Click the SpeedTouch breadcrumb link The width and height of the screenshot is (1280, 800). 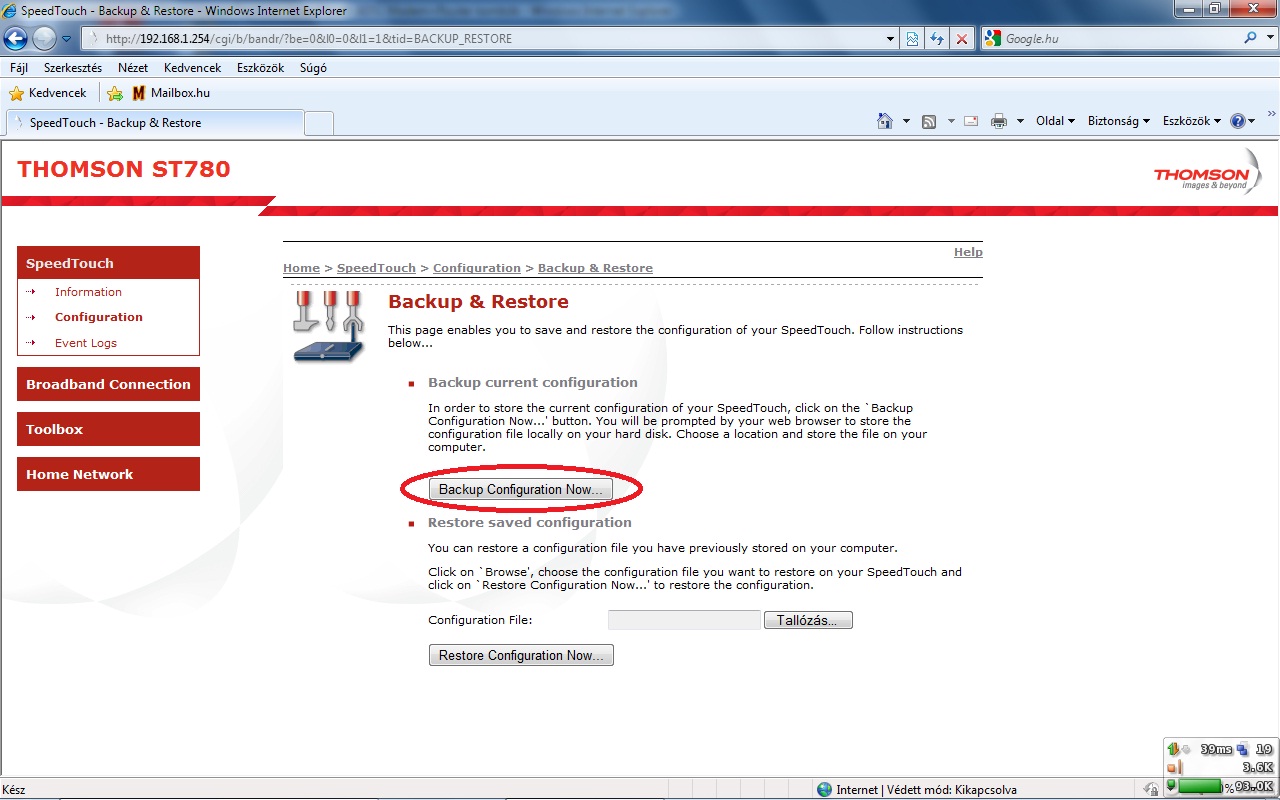[x=376, y=268]
